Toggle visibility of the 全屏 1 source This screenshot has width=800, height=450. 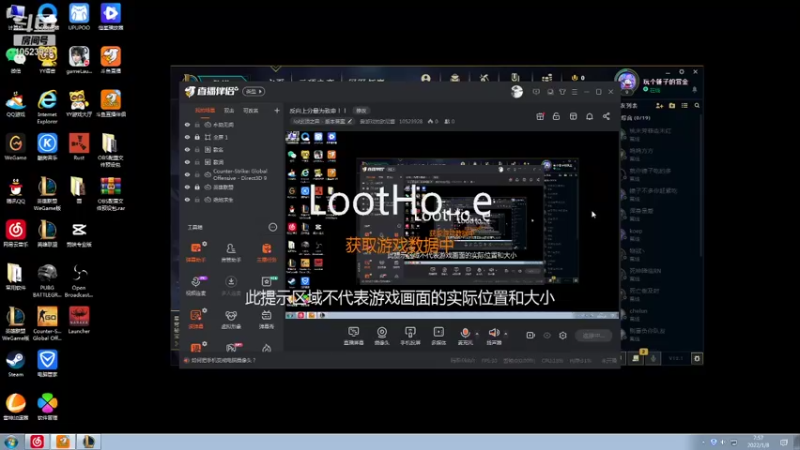coord(187,137)
